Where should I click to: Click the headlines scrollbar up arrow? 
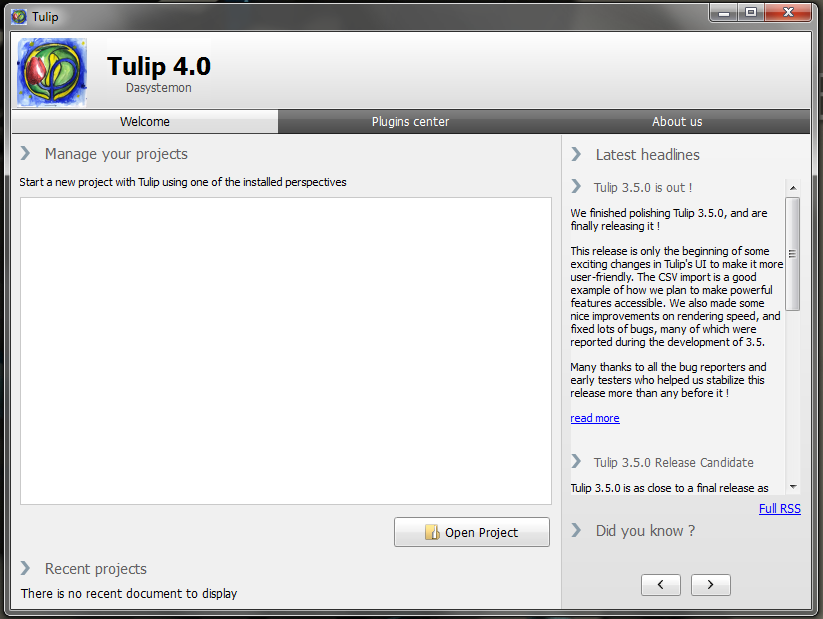[793, 187]
